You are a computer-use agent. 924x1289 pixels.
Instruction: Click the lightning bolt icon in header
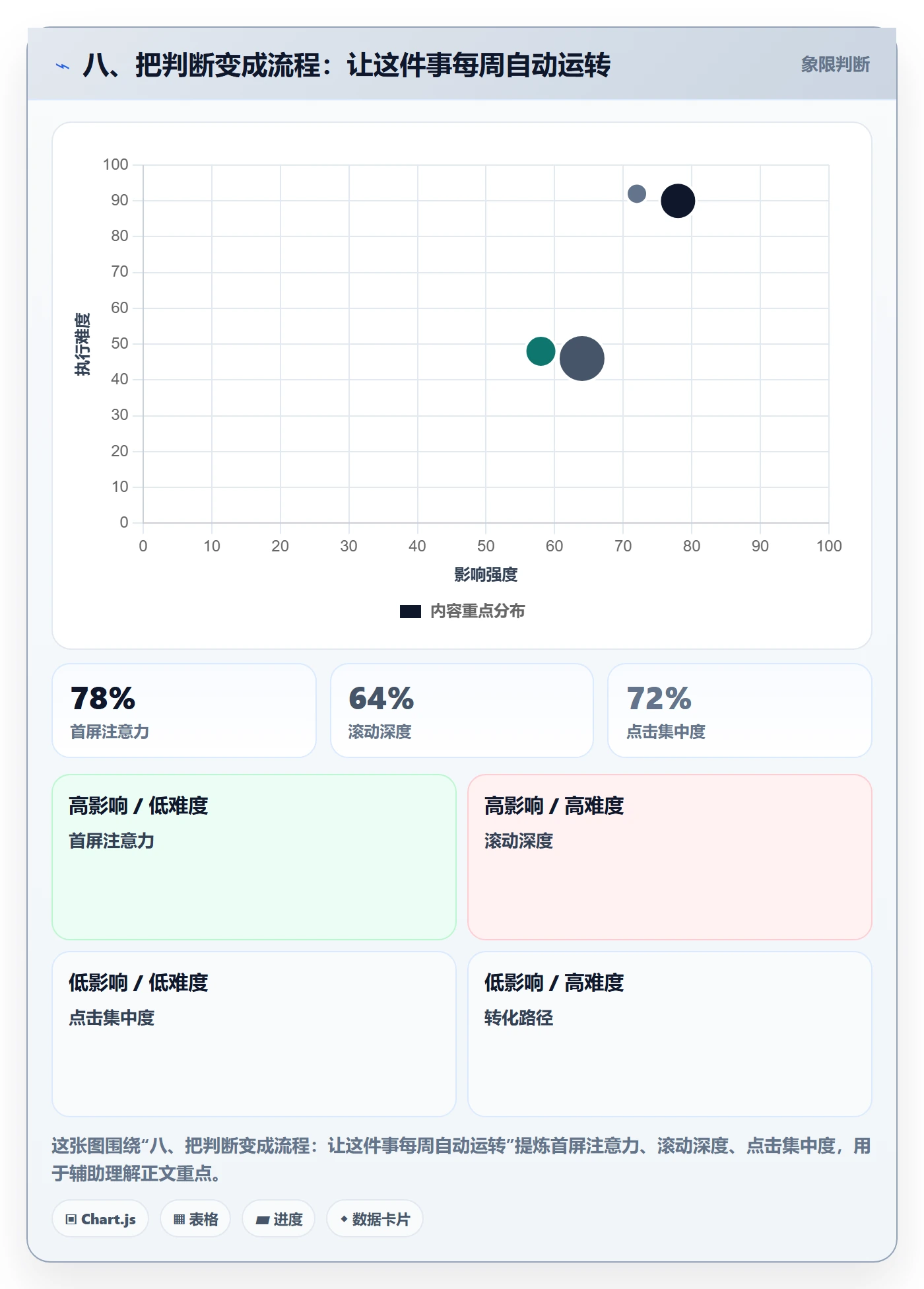point(63,66)
